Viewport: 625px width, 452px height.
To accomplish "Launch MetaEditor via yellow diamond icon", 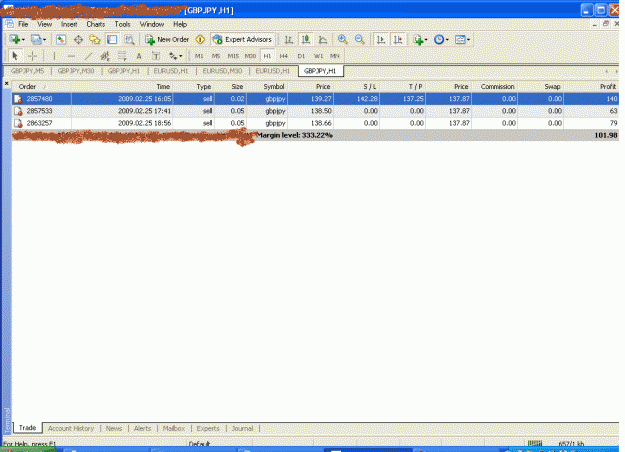I will [x=200, y=39].
